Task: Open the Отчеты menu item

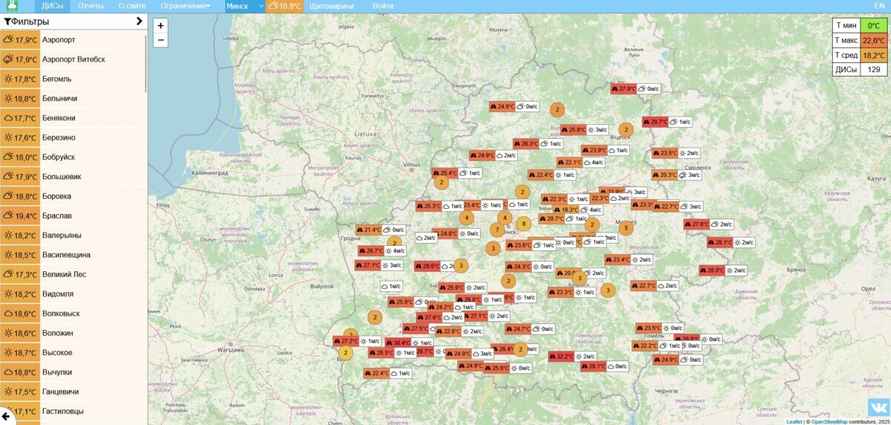Action: [91, 6]
